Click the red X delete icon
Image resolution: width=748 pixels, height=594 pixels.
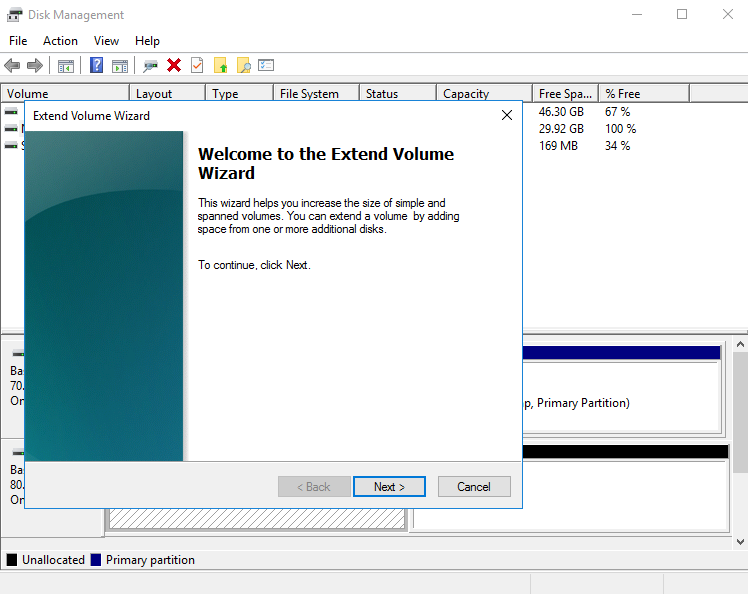click(174, 65)
